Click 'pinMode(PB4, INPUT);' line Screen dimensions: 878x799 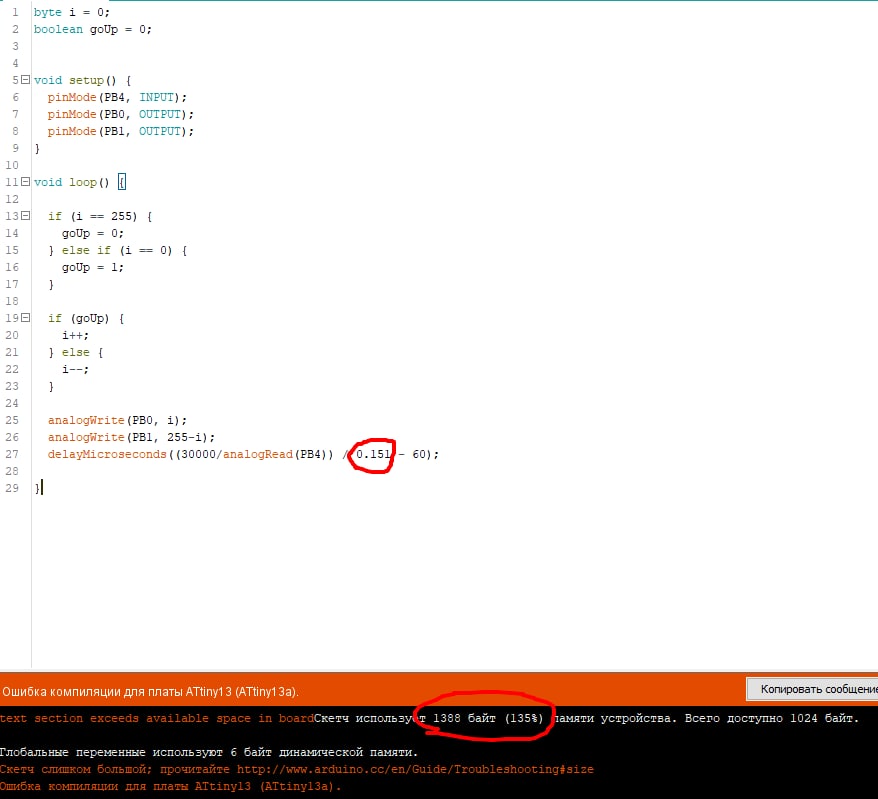point(117,97)
